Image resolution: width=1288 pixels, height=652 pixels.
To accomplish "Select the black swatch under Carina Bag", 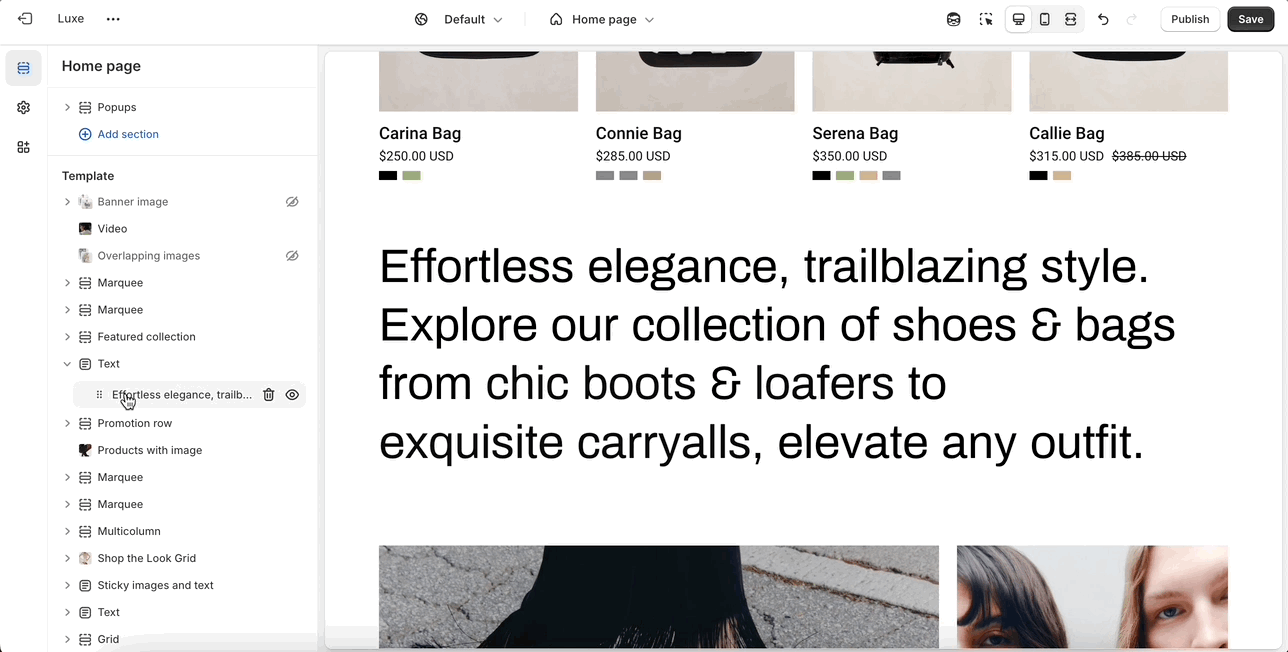I will tap(388, 176).
